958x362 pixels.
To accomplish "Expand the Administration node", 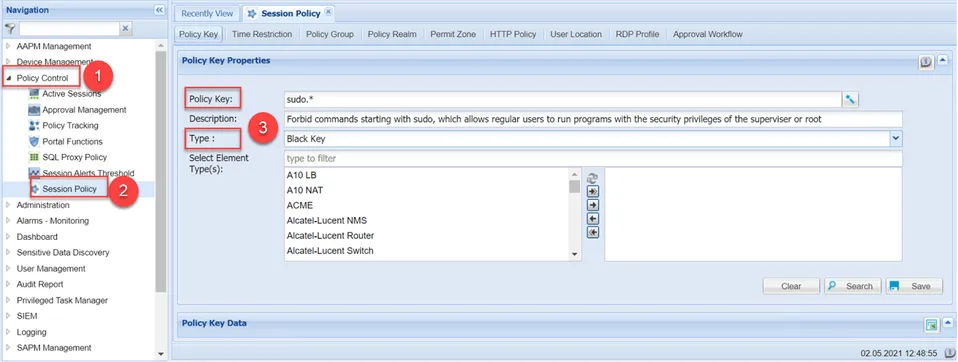I will pos(9,205).
